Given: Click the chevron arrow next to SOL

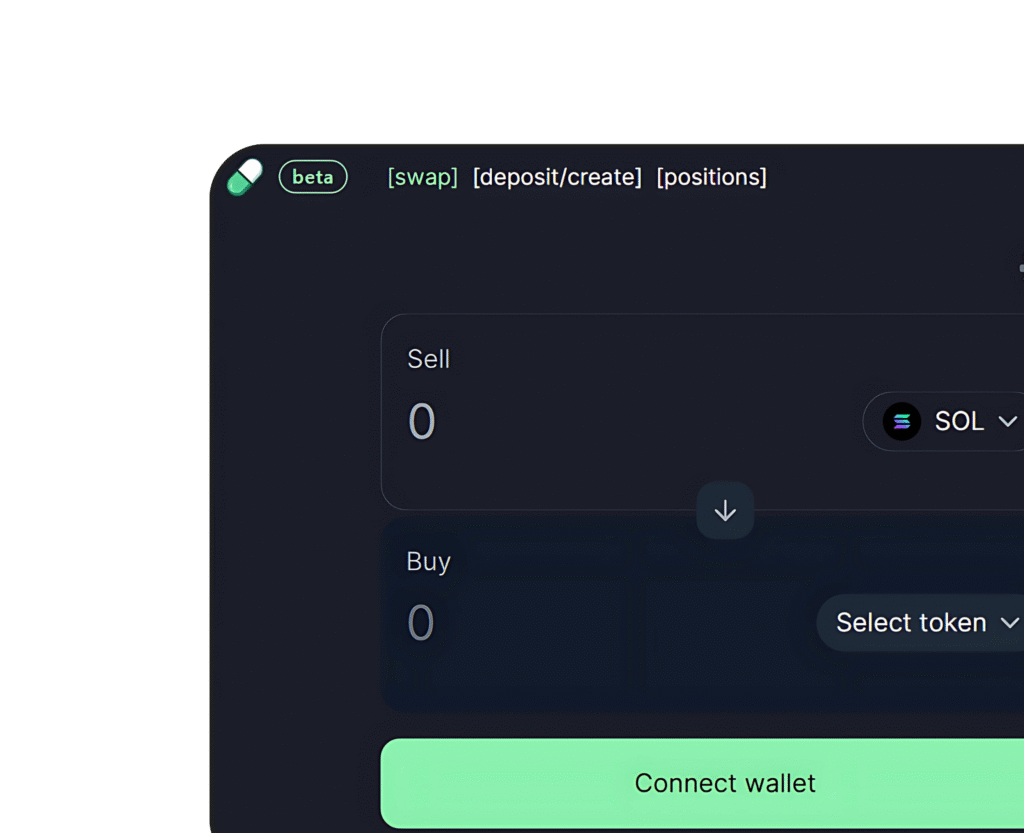Looking at the screenshot, I should pos(1008,422).
